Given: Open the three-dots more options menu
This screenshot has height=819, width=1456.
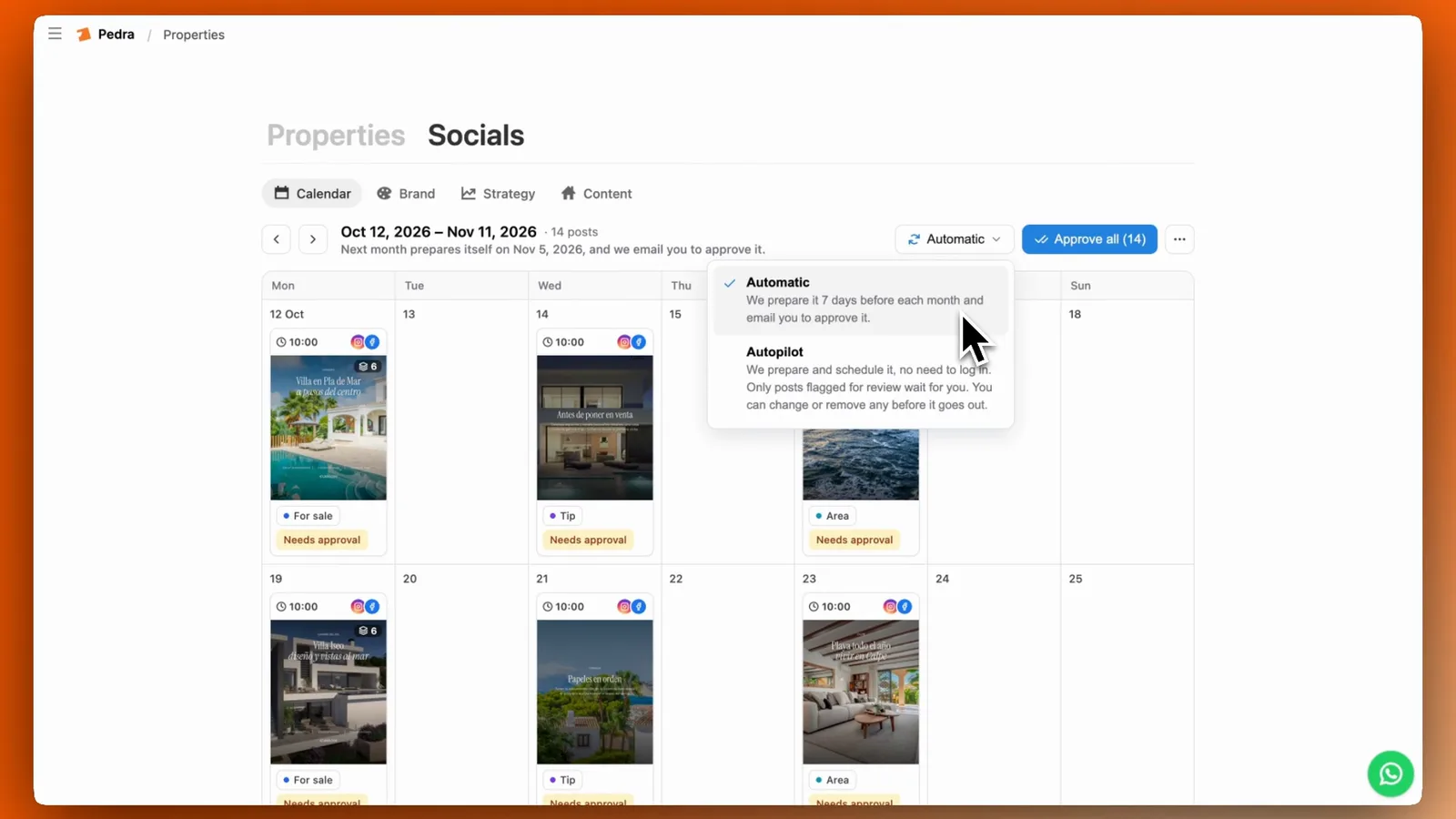Looking at the screenshot, I should pos(1179,239).
